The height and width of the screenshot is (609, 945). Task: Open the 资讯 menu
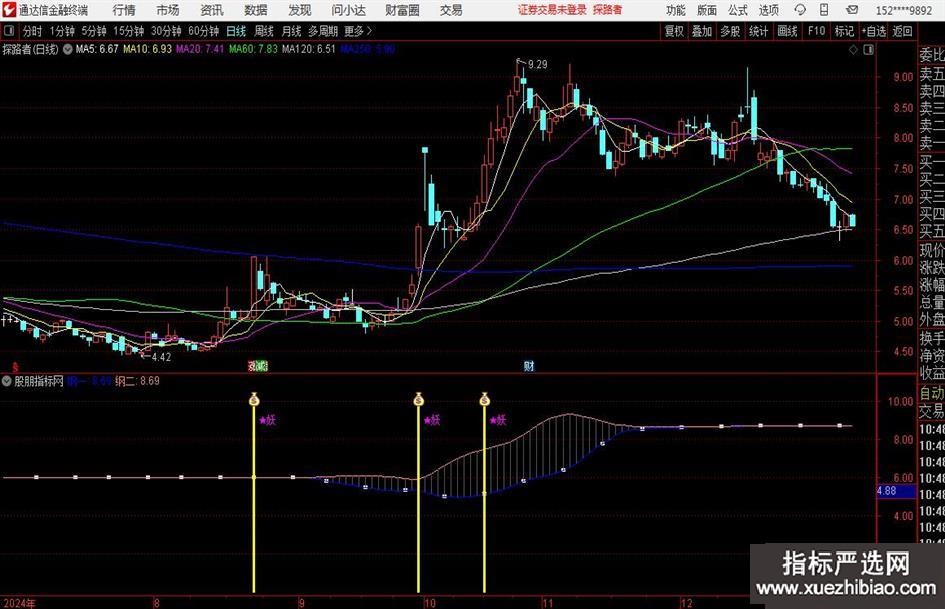(x=212, y=10)
